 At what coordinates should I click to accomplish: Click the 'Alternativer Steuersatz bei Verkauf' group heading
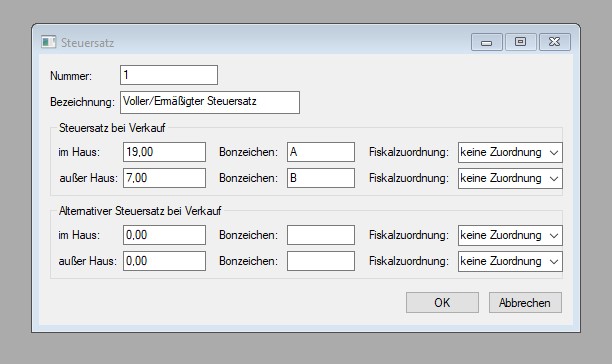140,211
